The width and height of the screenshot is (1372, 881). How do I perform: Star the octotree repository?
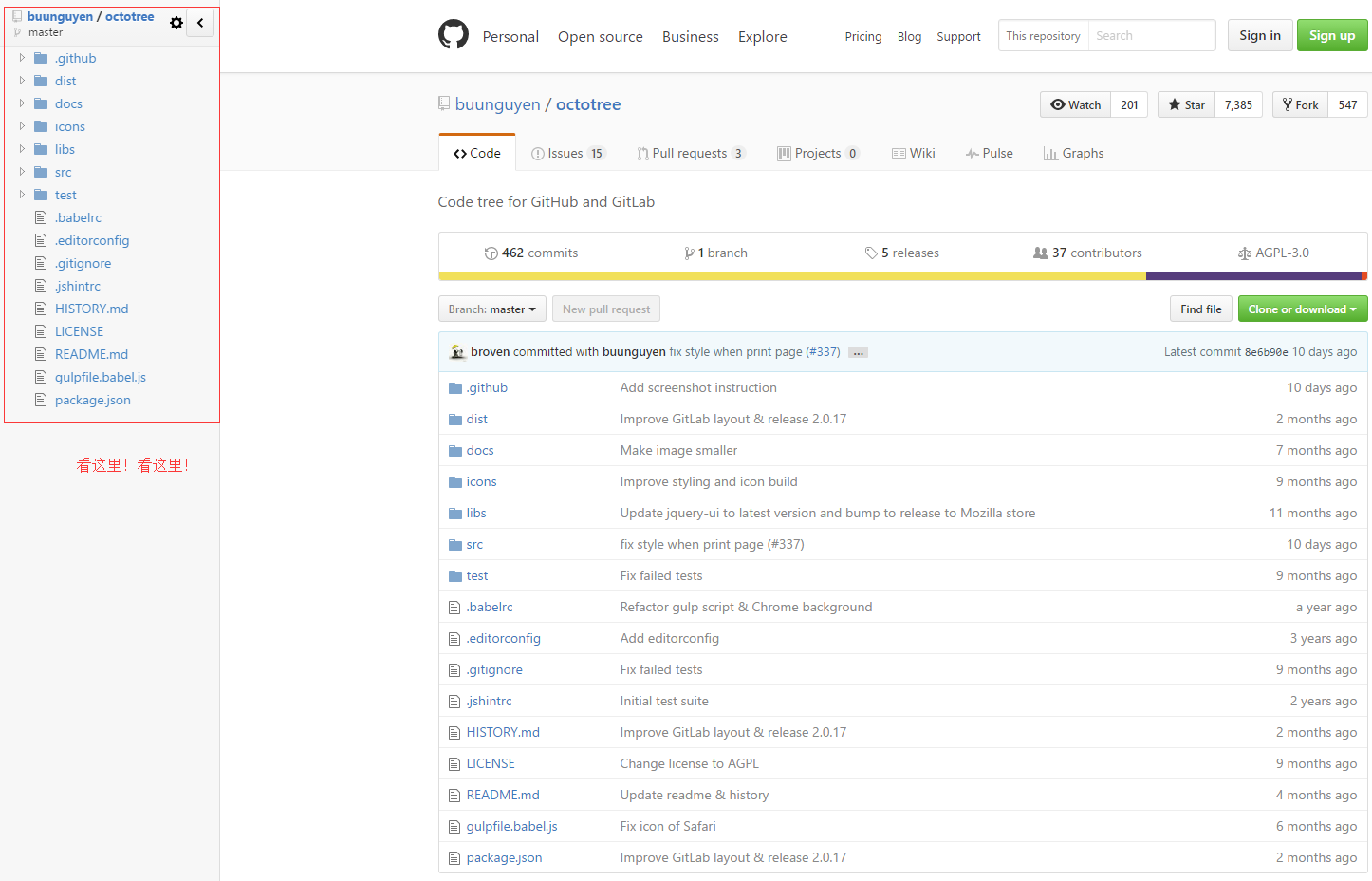(x=1187, y=104)
